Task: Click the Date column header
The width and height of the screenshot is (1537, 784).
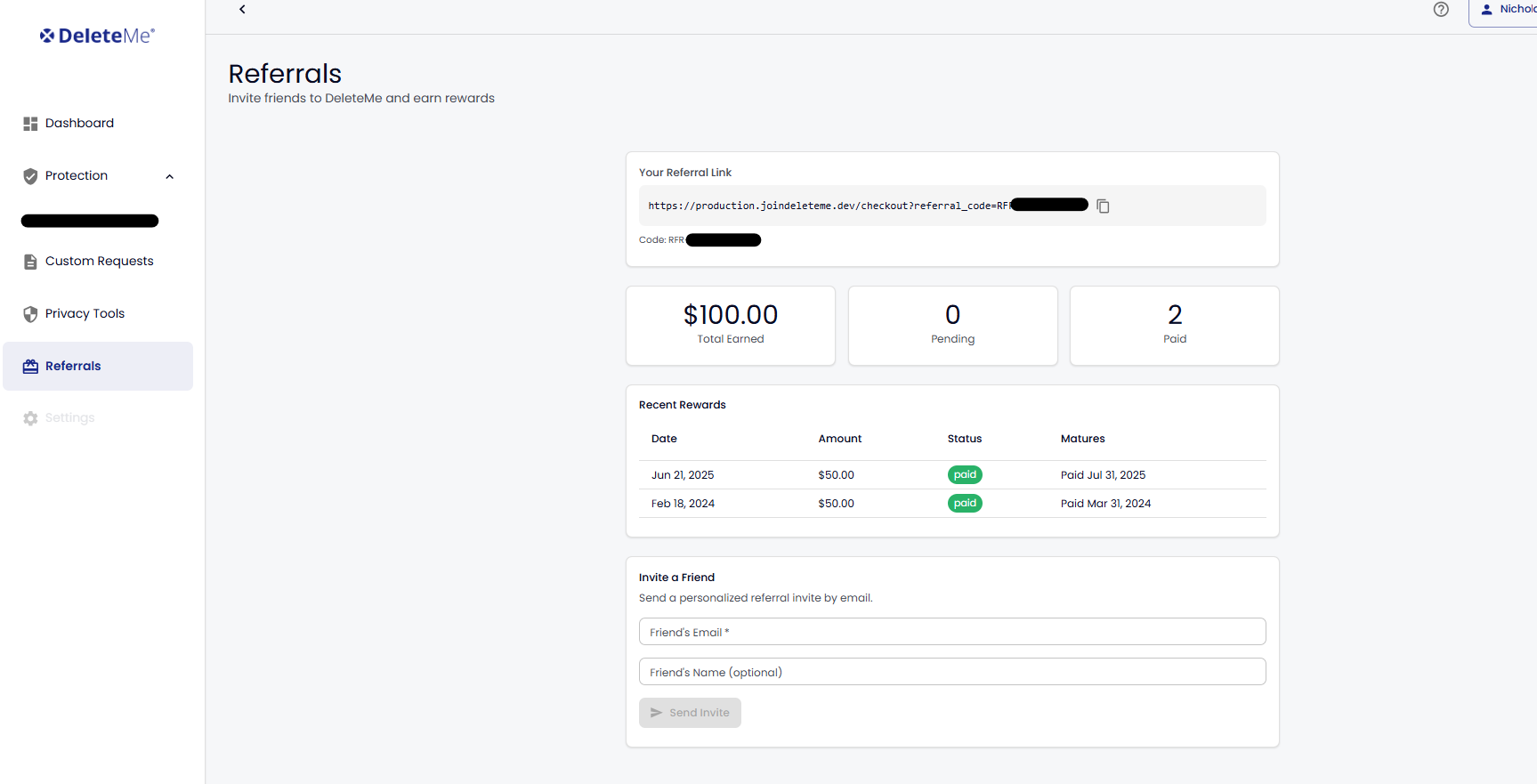Action: (664, 439)
